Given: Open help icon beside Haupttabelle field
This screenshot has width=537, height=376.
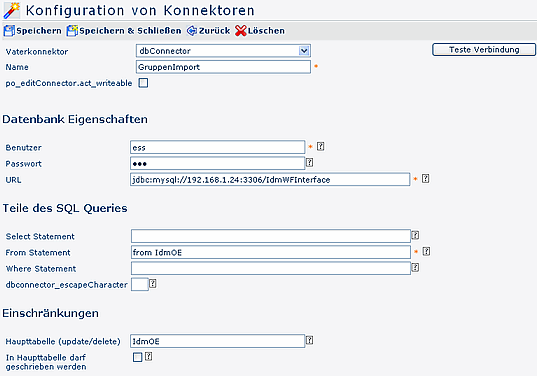Looking at the screenshot, I should click(x=309, y=340).
